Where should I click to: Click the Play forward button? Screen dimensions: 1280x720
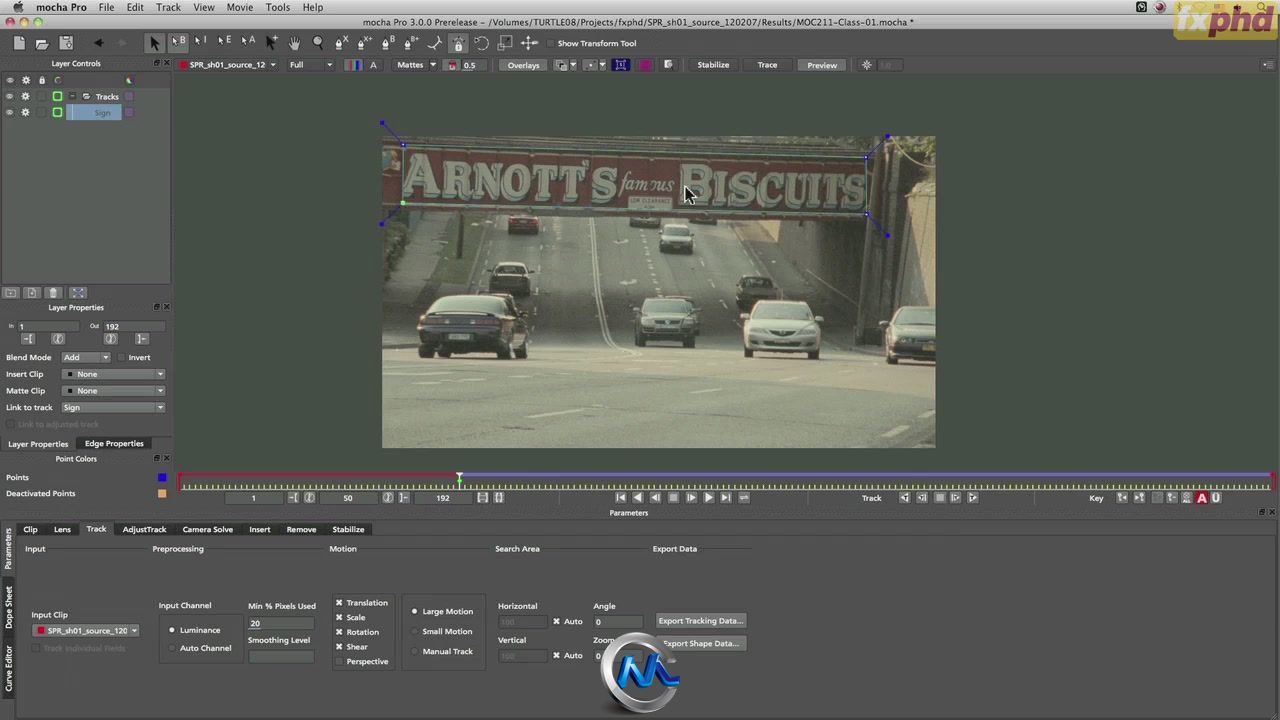pyautogui.click(x=708, y=497)
